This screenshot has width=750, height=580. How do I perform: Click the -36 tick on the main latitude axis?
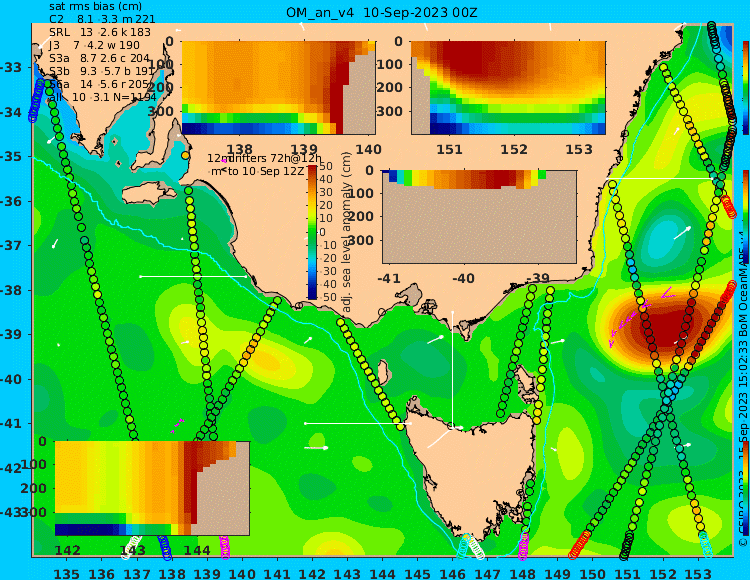coord(11,201)
